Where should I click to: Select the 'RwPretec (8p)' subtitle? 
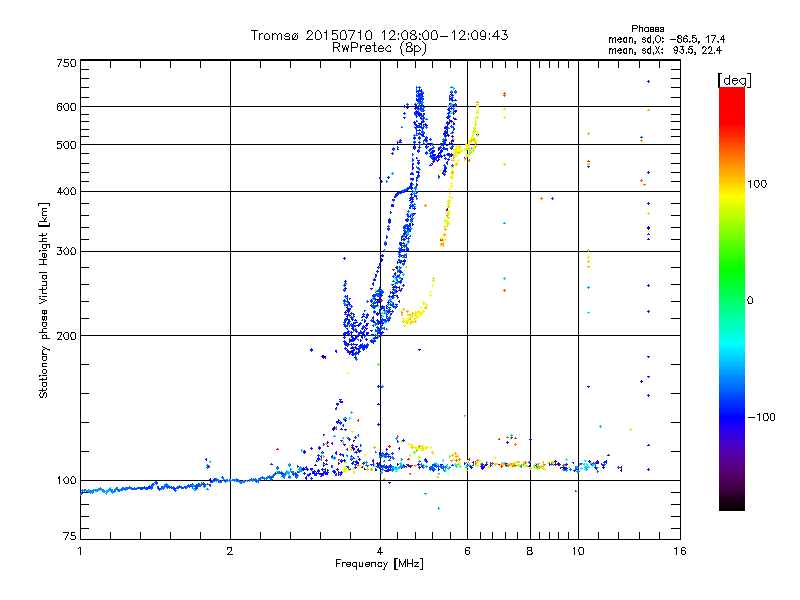click(x=379, y=48)
